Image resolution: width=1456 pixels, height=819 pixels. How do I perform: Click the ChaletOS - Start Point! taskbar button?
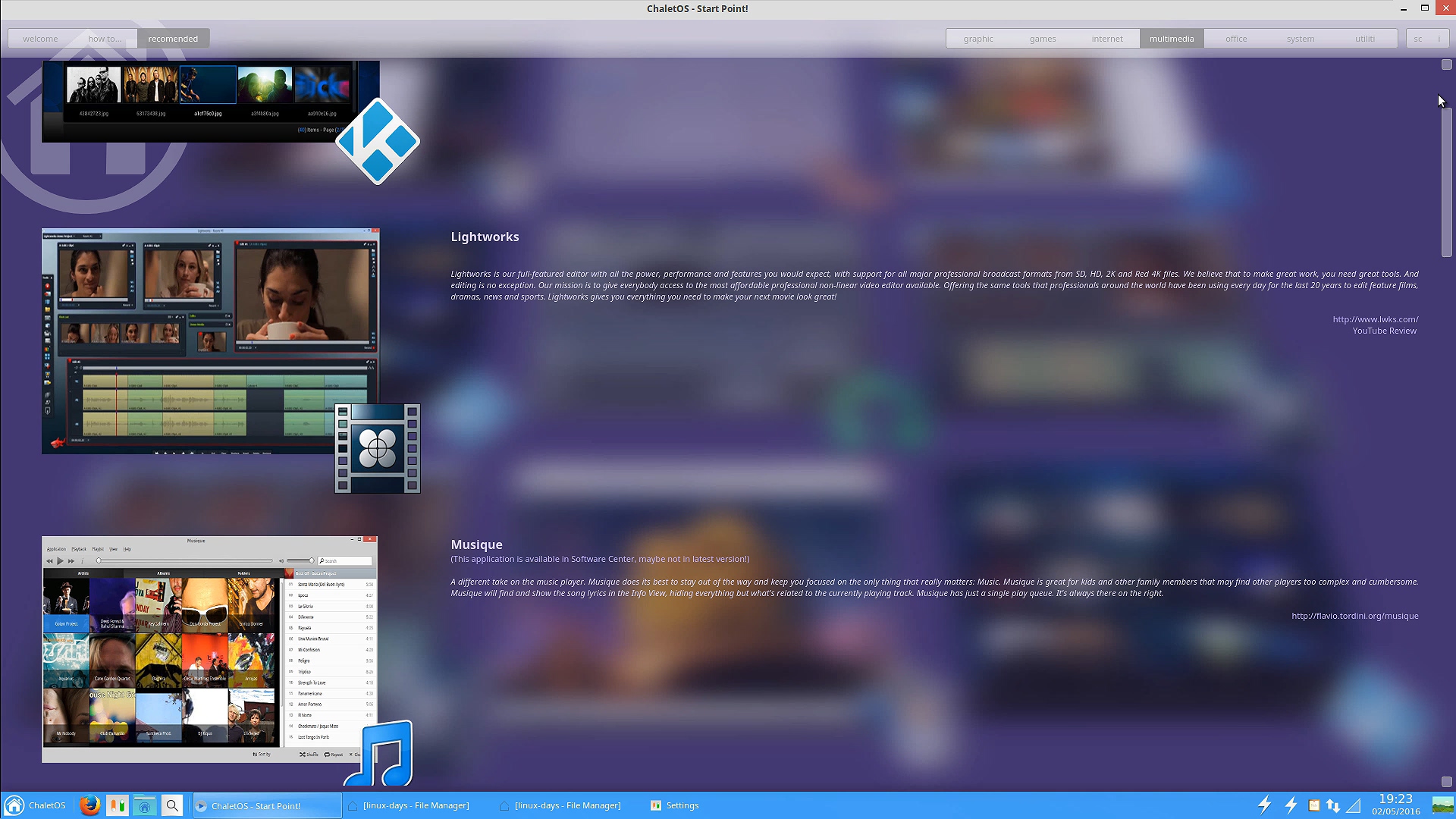[267, 805]
